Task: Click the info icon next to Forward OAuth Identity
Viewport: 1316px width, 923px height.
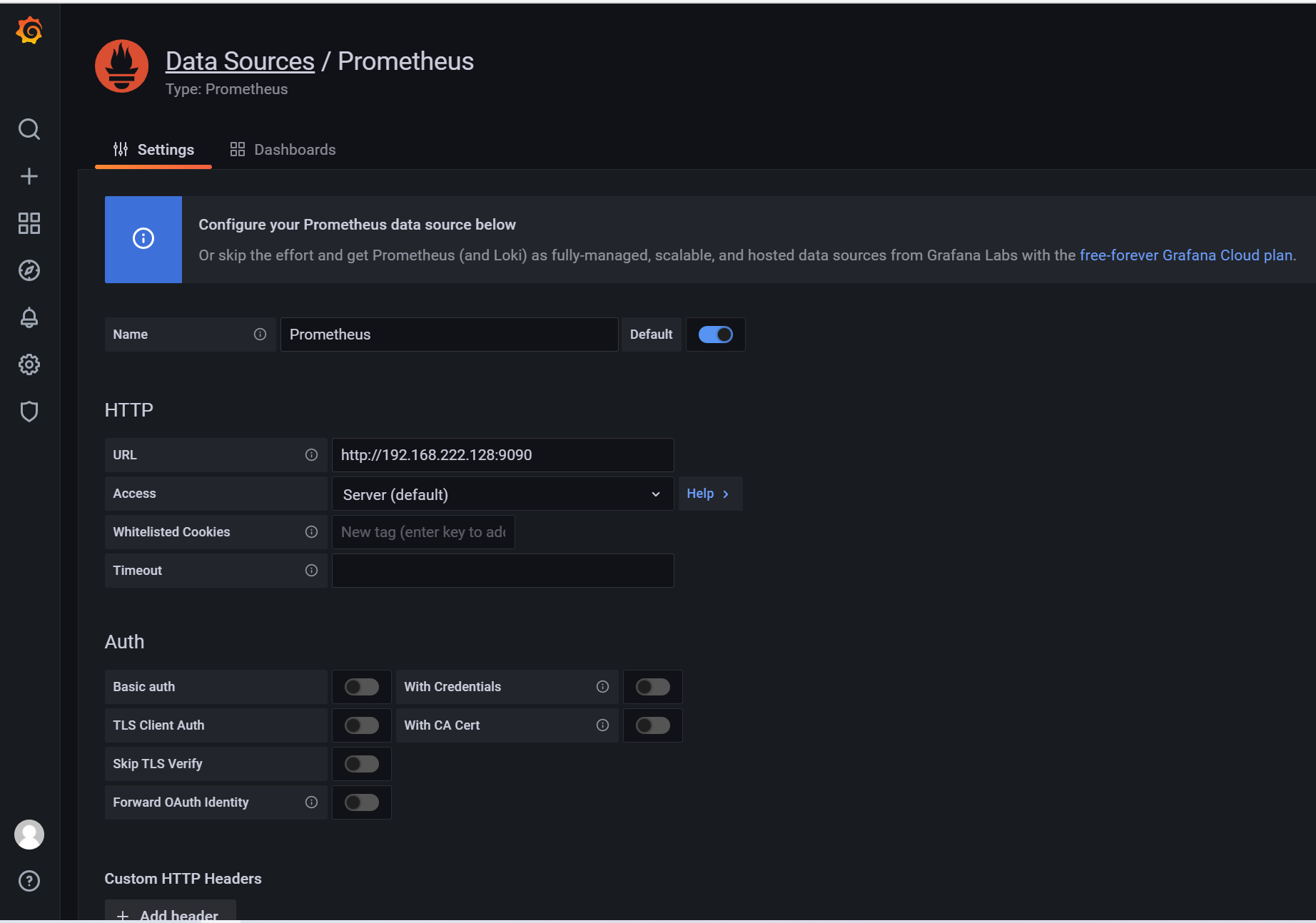Action: pos(312,802)
